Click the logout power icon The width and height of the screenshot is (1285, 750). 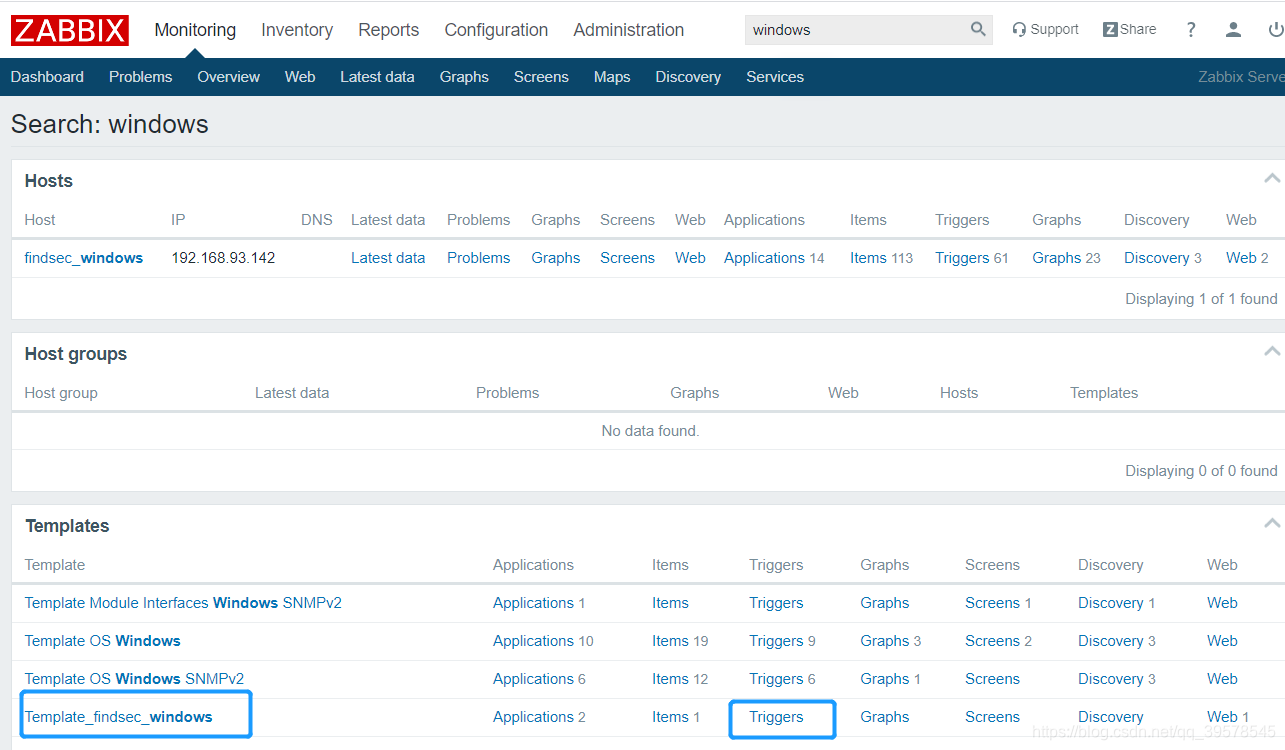(x=1276, y=30)
